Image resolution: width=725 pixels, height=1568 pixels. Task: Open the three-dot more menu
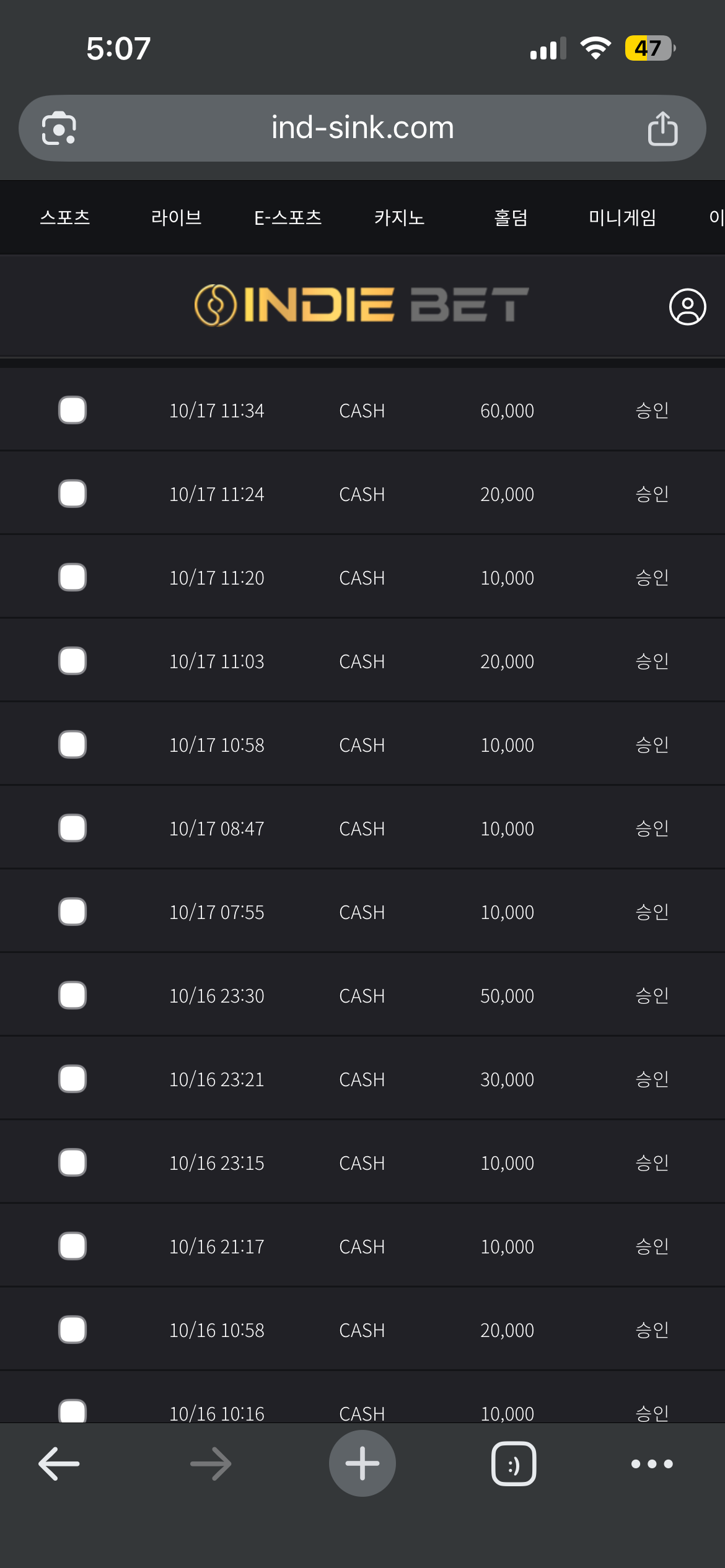tap(652, 1463)
